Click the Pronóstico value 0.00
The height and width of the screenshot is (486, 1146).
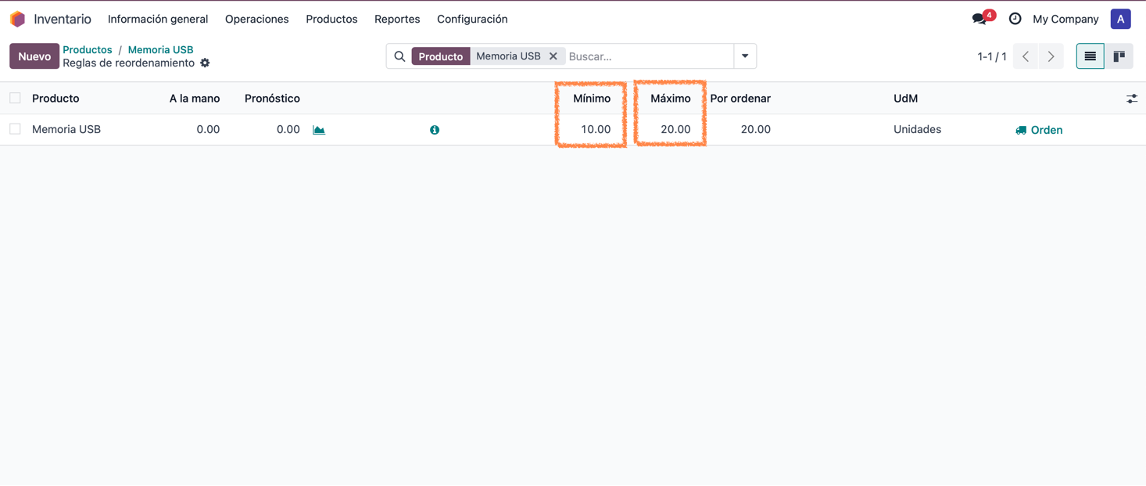click(x=288, y=129)
